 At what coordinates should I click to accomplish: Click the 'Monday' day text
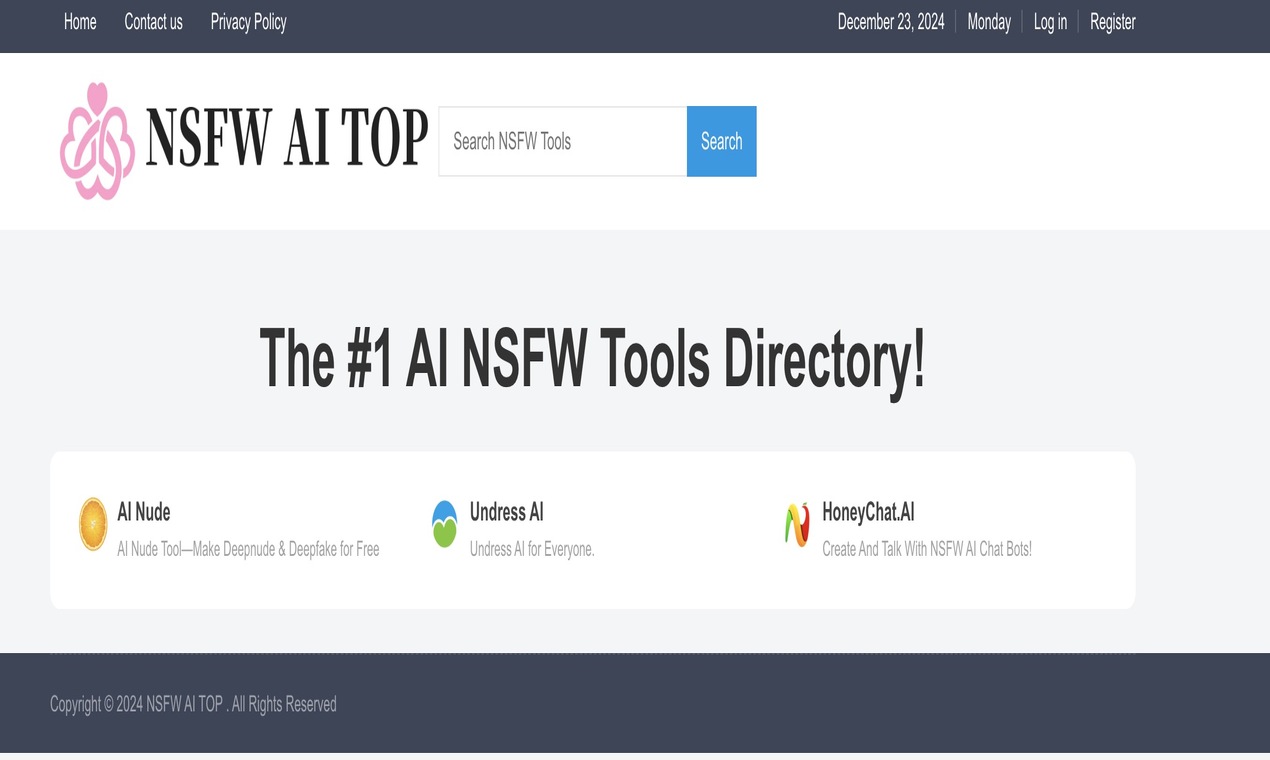point(989,22)
